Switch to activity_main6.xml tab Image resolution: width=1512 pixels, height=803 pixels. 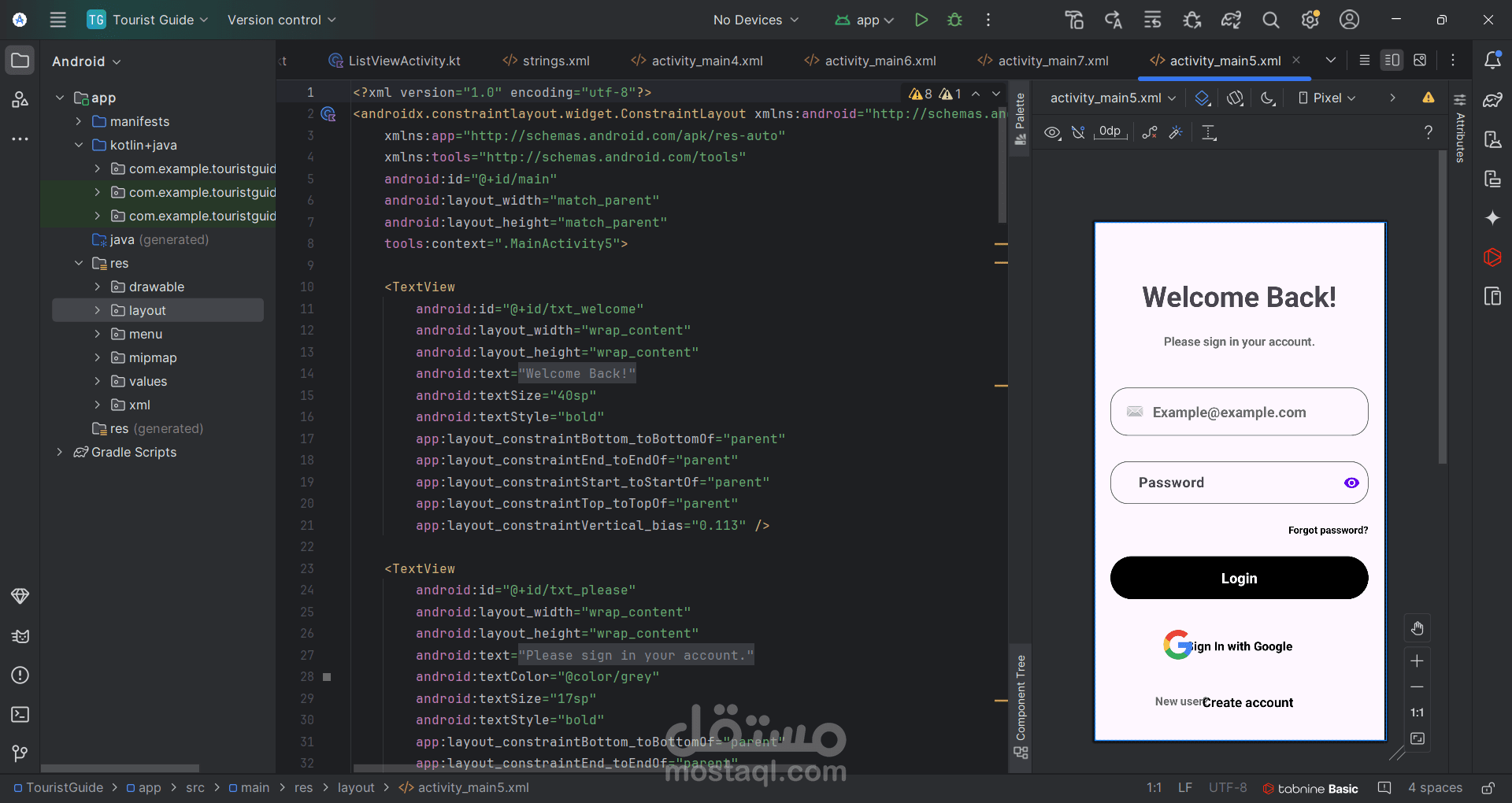click(x=870, y=61)
